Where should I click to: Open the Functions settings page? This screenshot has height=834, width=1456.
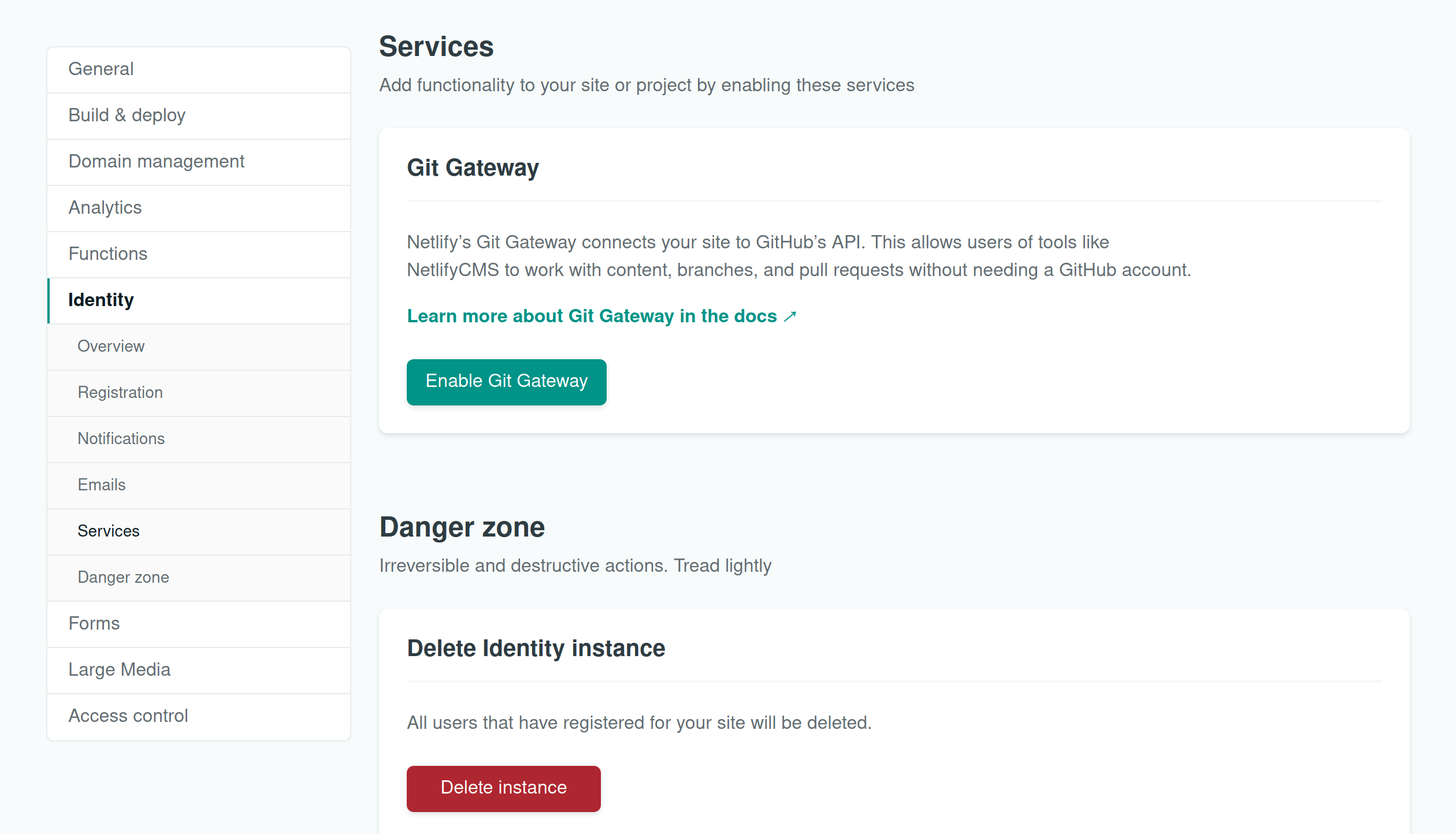click(x=107, y=254)
